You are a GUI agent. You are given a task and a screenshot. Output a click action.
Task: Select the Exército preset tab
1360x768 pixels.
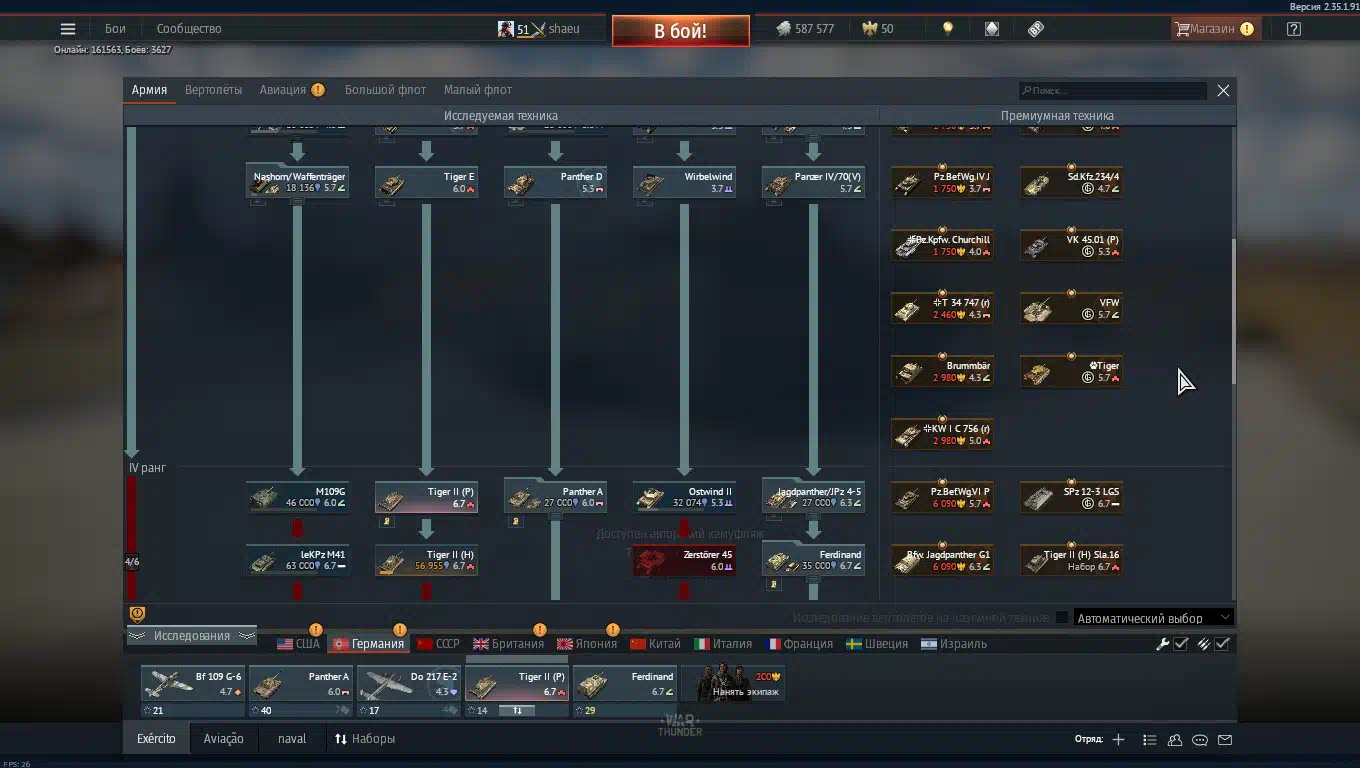tap(156, 739)
